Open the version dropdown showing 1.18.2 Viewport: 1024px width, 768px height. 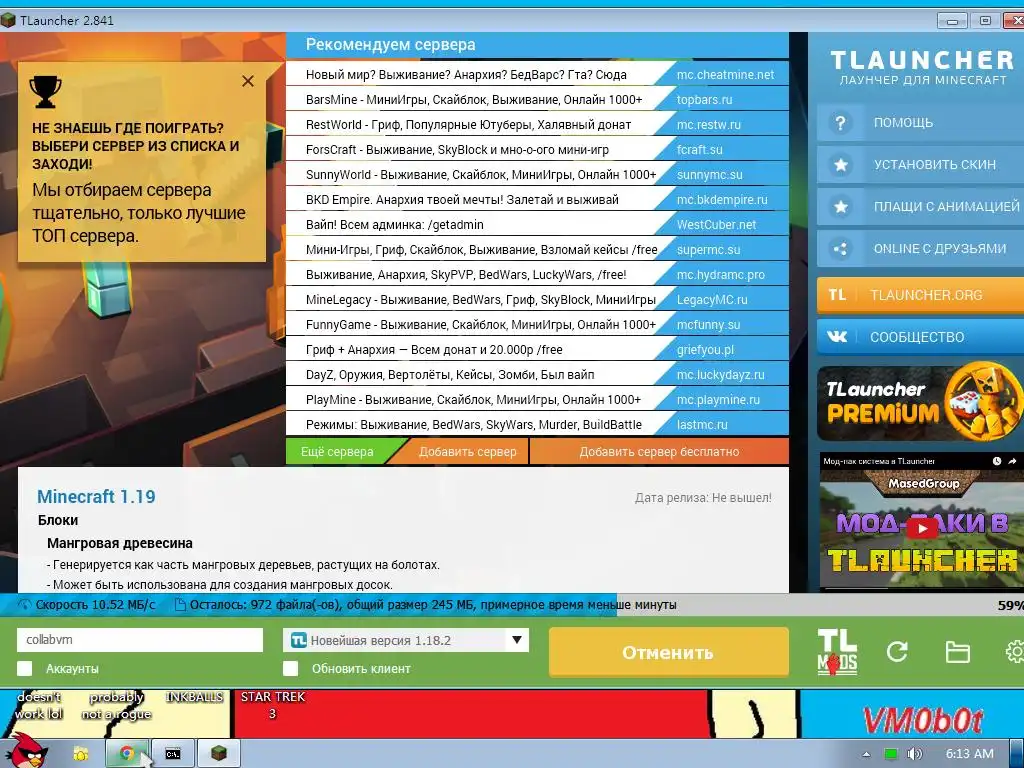pos(406,640)
